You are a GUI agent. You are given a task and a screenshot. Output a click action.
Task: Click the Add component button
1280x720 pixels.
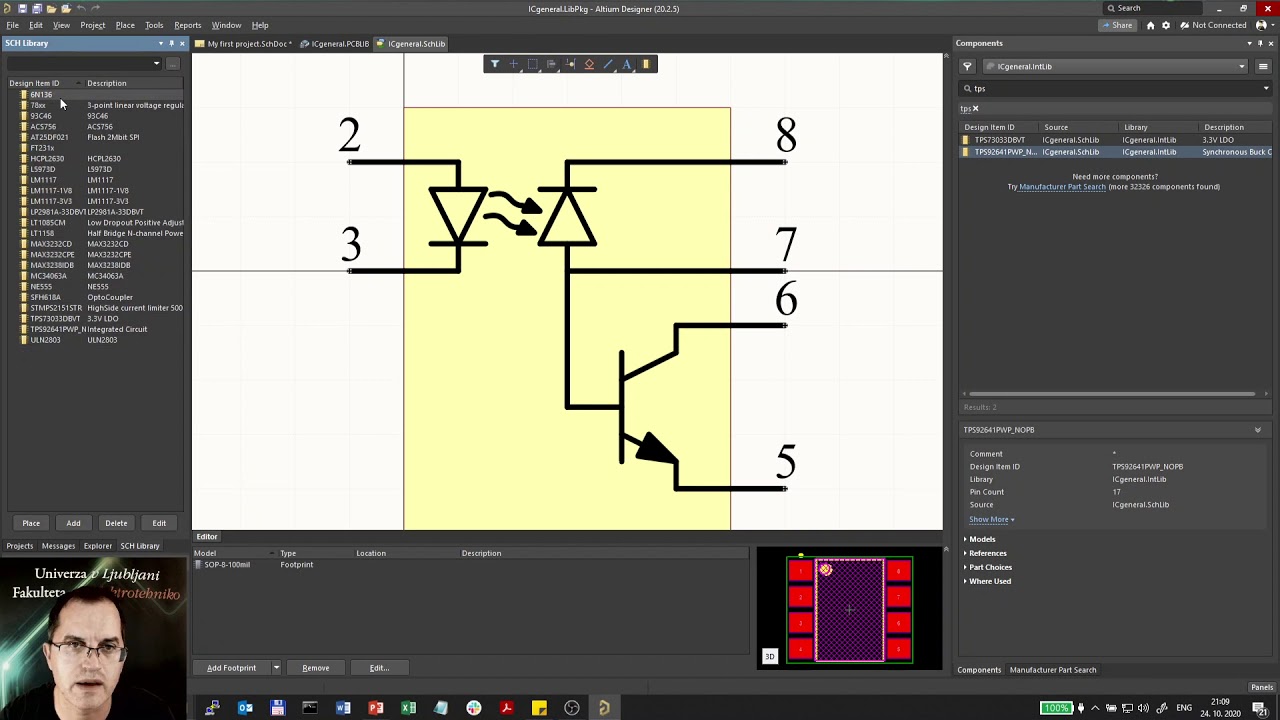click(x=73, y=523)
